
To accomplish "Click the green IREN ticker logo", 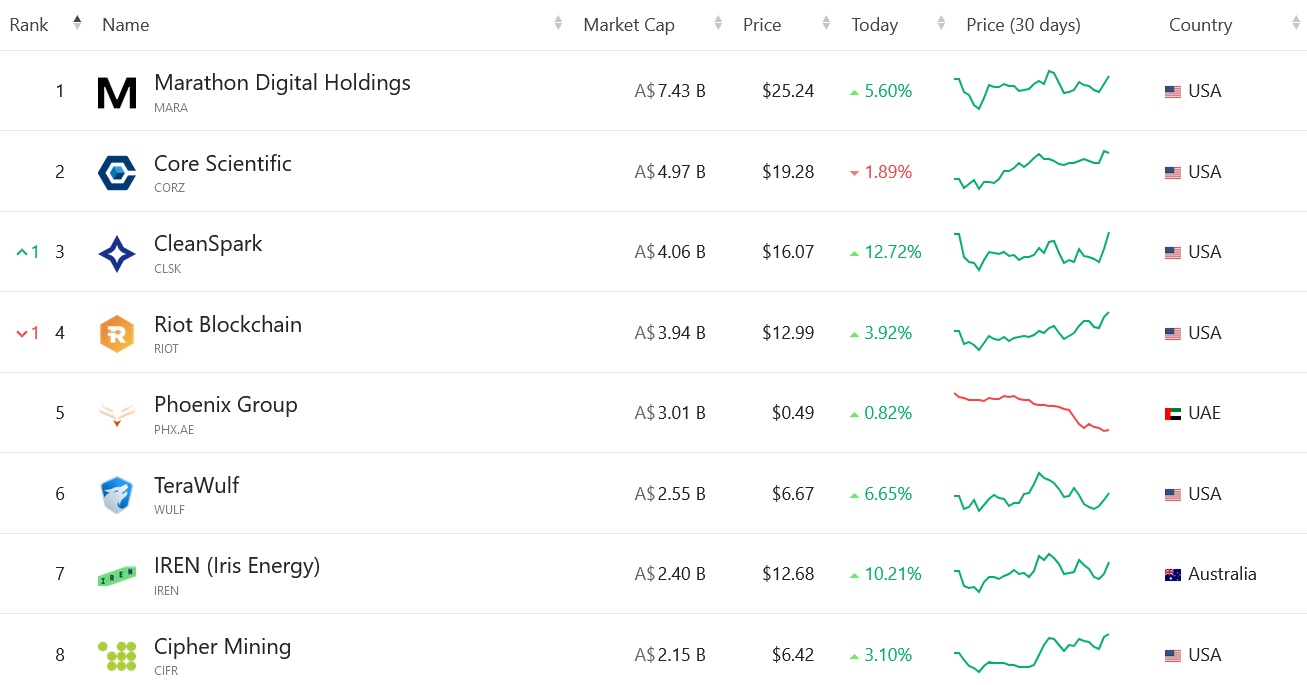I will [x=117, y=573].
